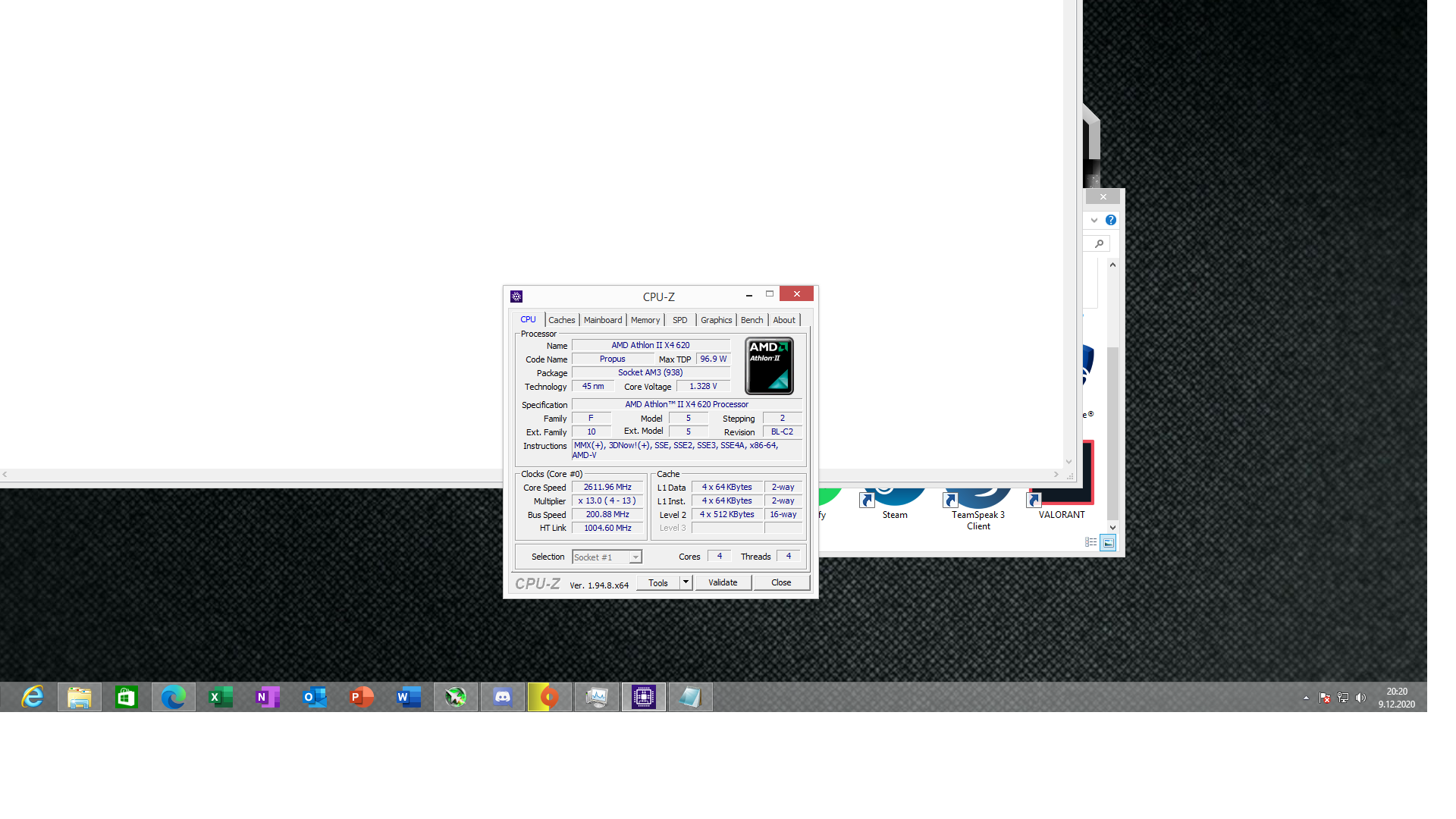Viewport: 1456px width, 819px height.
Task: Expand the Tools button dropdown arrow
Action: [686, 582]
